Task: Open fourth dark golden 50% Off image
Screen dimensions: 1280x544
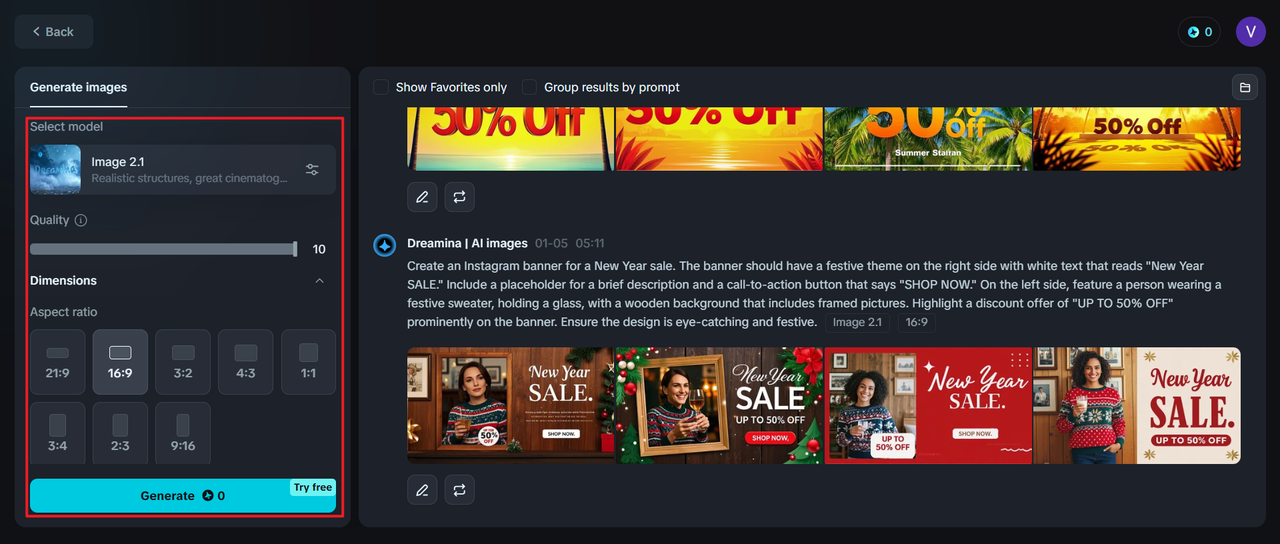Action: (1137, 139)
